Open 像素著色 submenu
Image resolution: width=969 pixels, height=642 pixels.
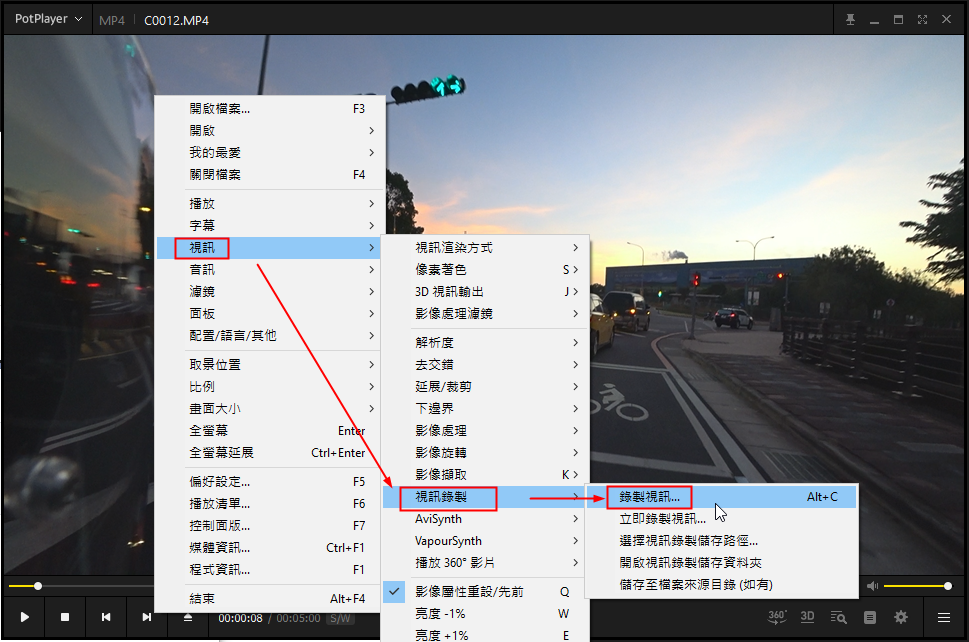[485, 270]
